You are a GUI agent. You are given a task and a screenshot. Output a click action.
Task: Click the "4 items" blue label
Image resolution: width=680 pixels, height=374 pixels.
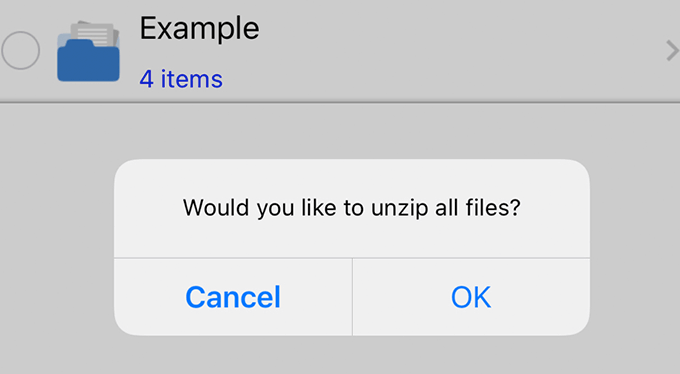click(x=181, y=79)
